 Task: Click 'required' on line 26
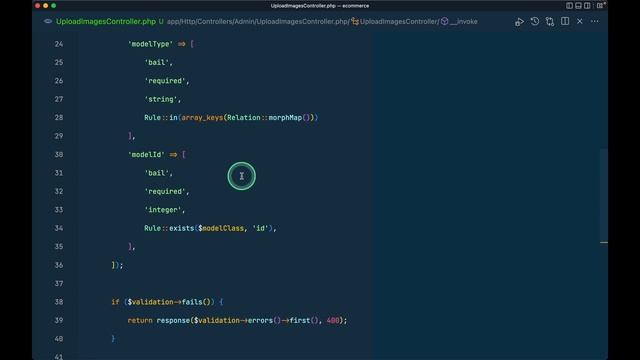click(x=164, y=81)
